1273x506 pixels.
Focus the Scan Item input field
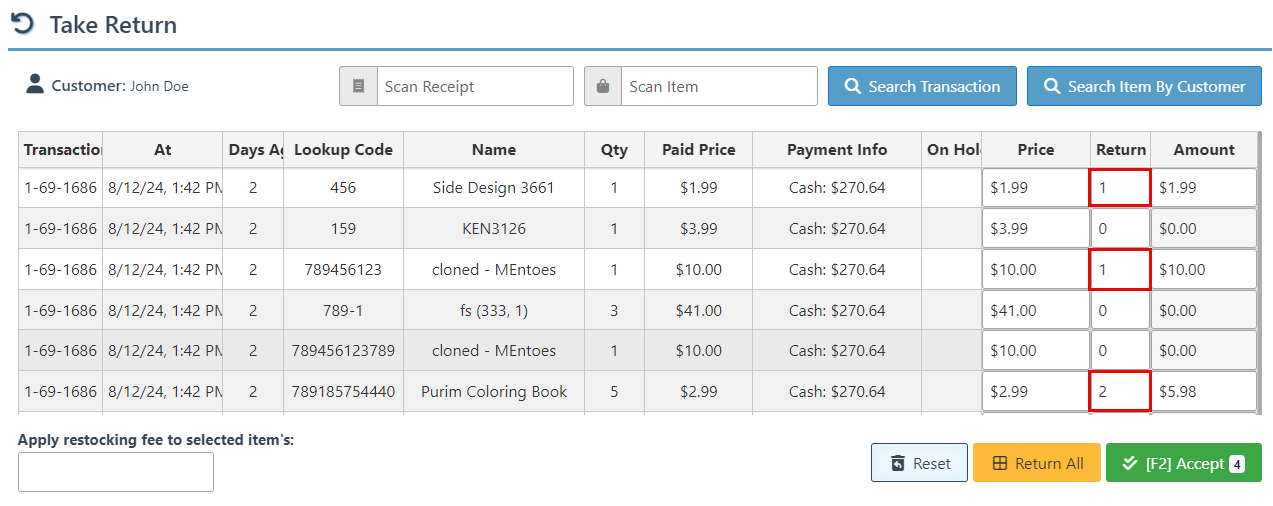(718, 86)
